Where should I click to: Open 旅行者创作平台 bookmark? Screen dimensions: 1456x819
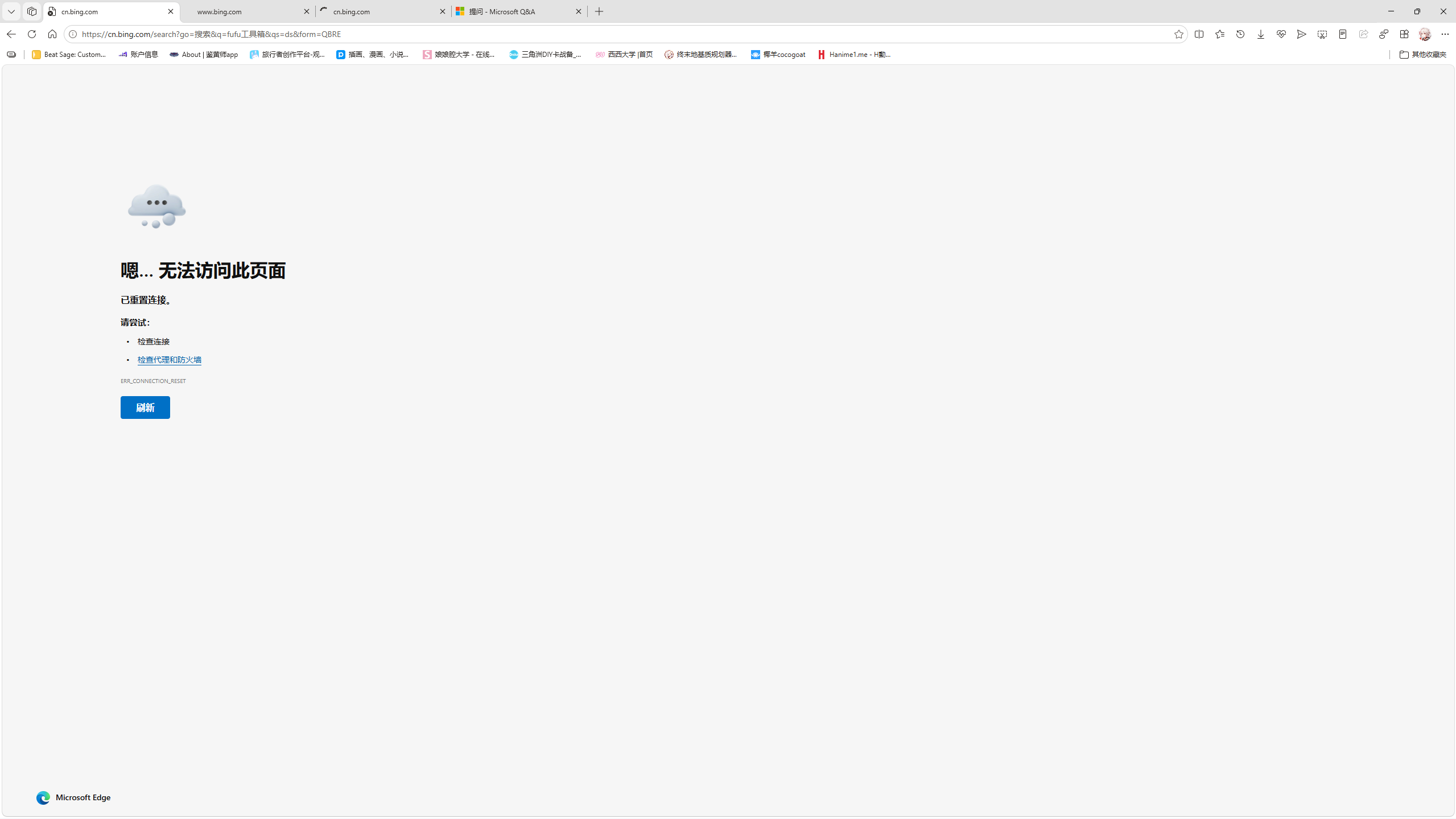point(287,55)
